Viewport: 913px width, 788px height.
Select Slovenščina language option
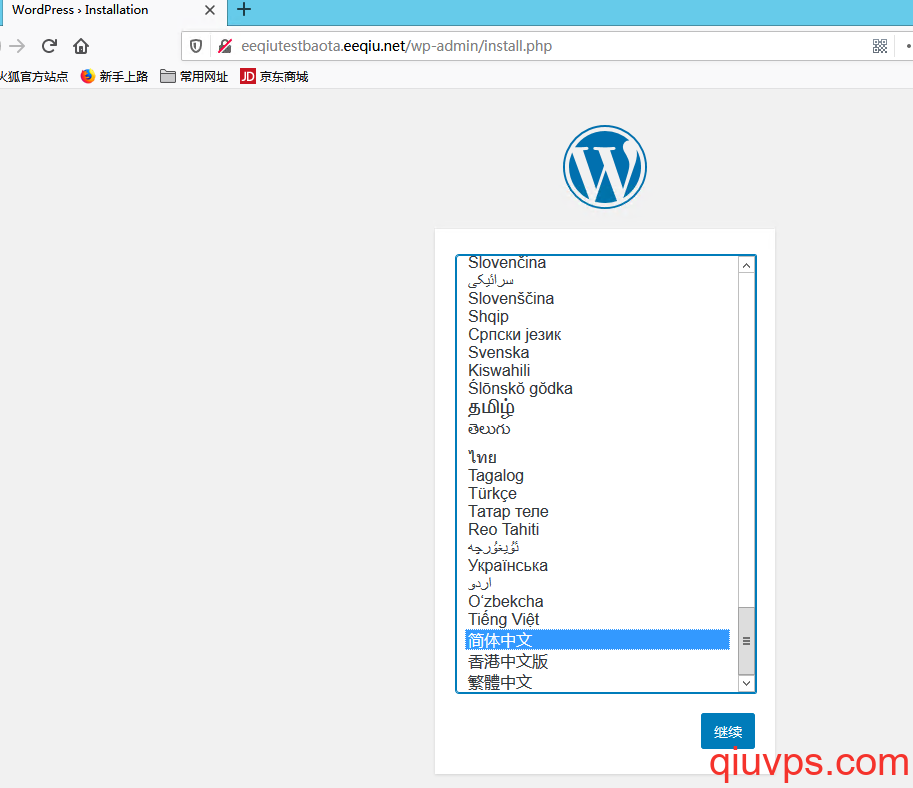point(597,298)
